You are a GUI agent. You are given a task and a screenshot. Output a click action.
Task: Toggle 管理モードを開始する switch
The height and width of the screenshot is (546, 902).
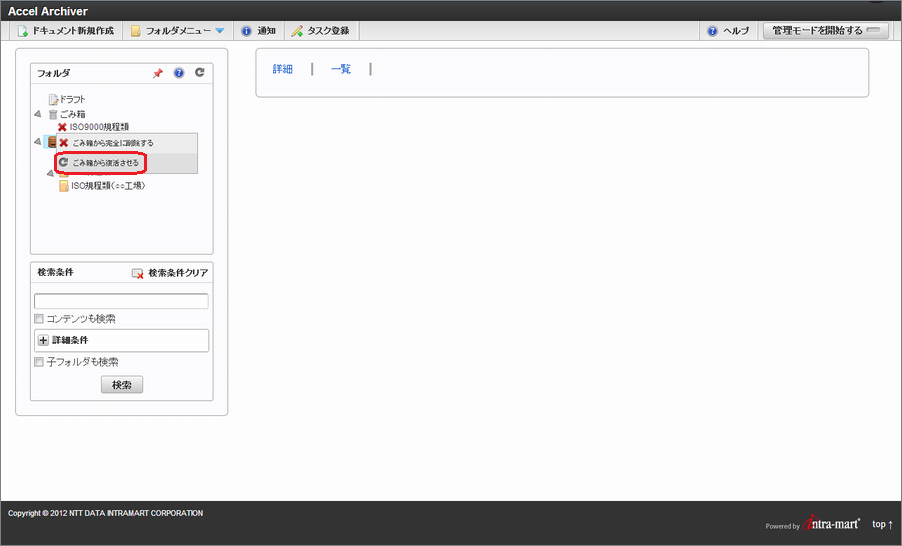tap(825, 30)
